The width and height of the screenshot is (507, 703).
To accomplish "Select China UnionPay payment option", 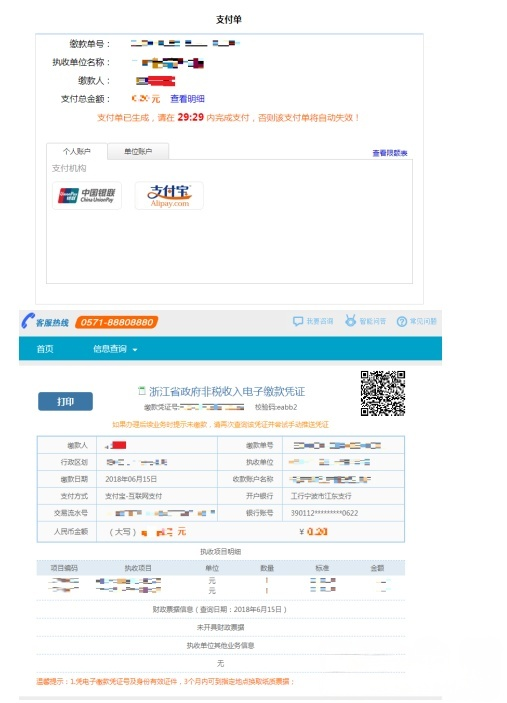I will pyautogui.click(x=87, y=195).
